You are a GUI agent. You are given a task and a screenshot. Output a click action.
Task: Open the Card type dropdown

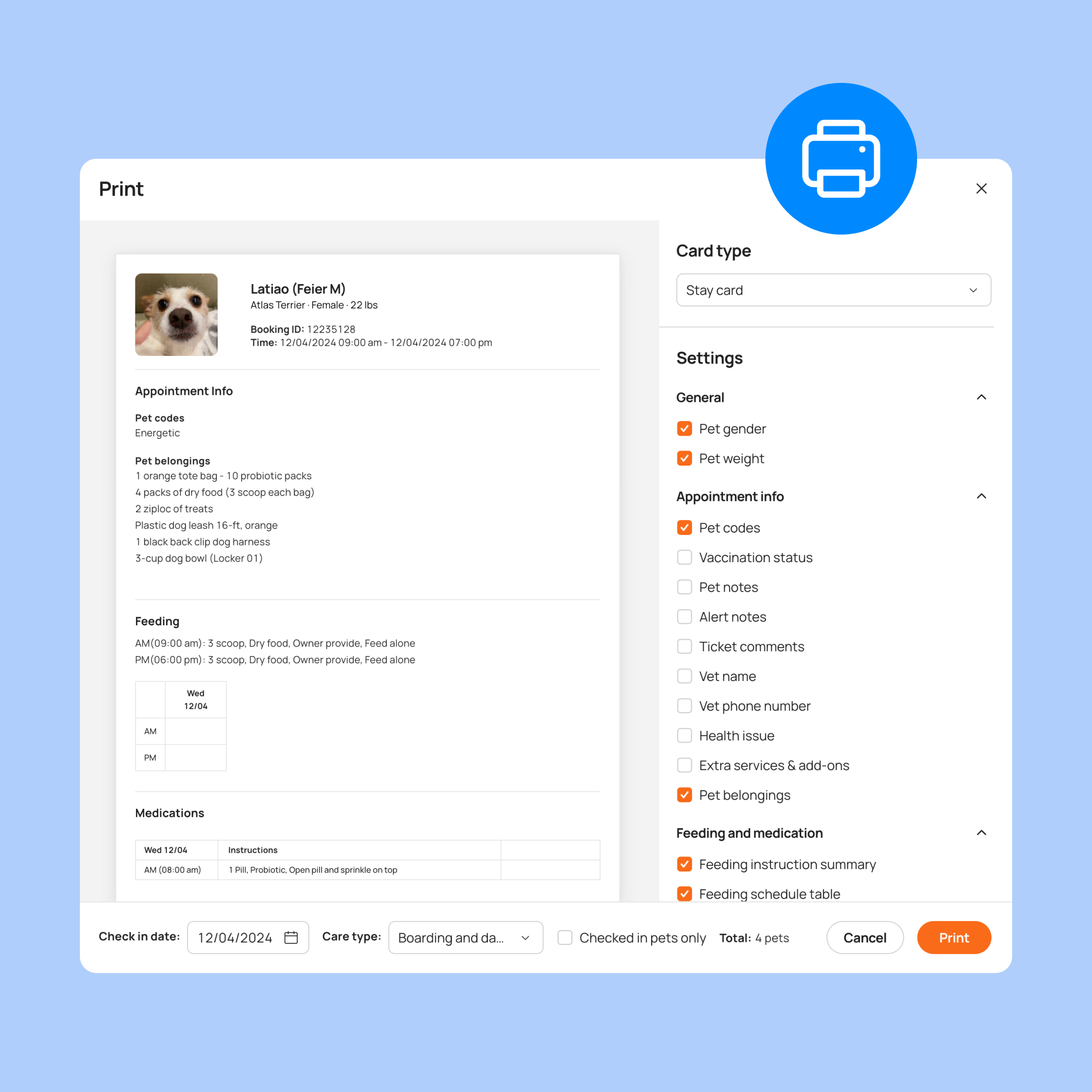click(x=833, y=291)
